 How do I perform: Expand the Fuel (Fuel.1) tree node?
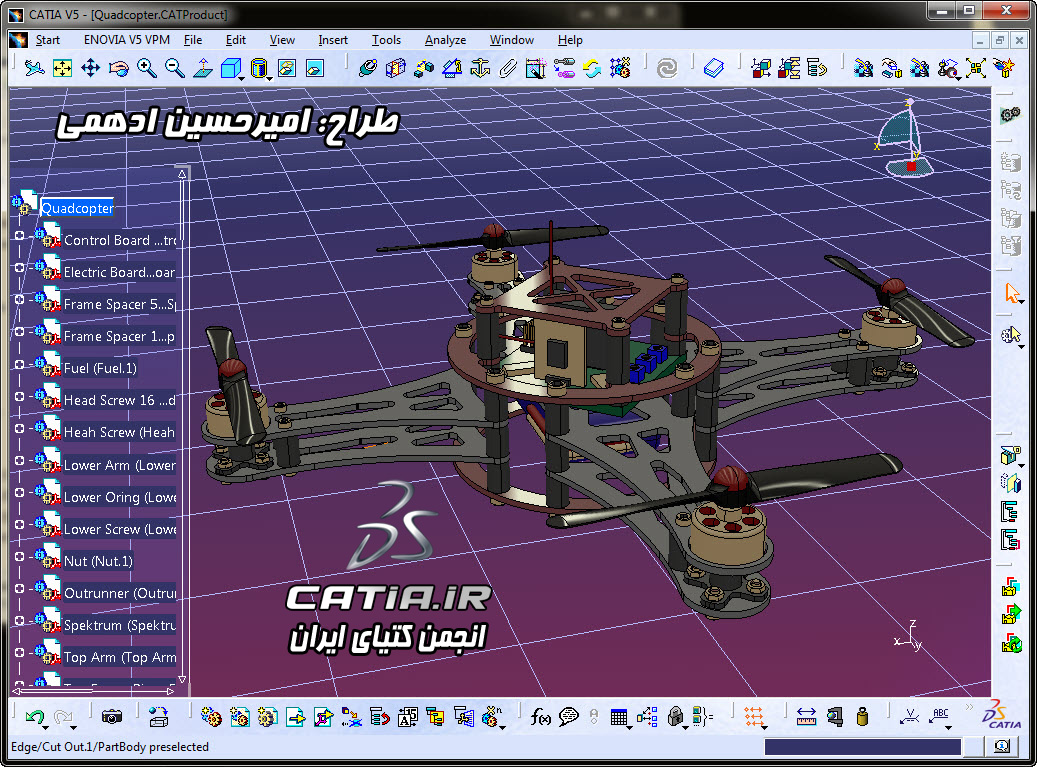pos(19,364)
